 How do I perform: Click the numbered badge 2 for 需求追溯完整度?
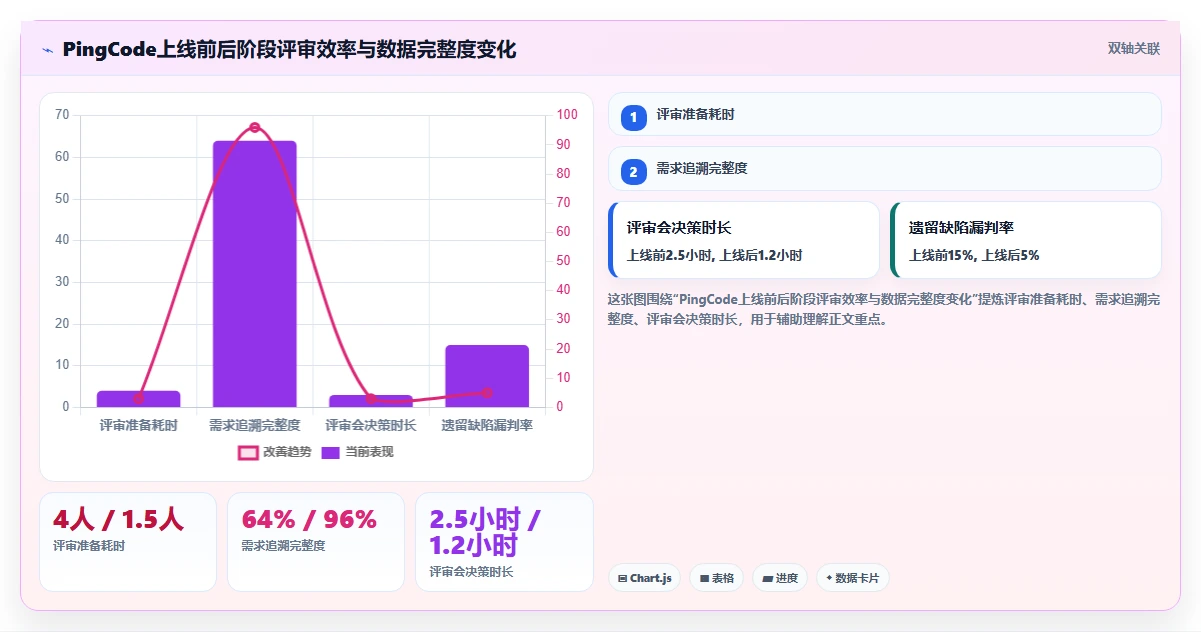coord(633,171)
